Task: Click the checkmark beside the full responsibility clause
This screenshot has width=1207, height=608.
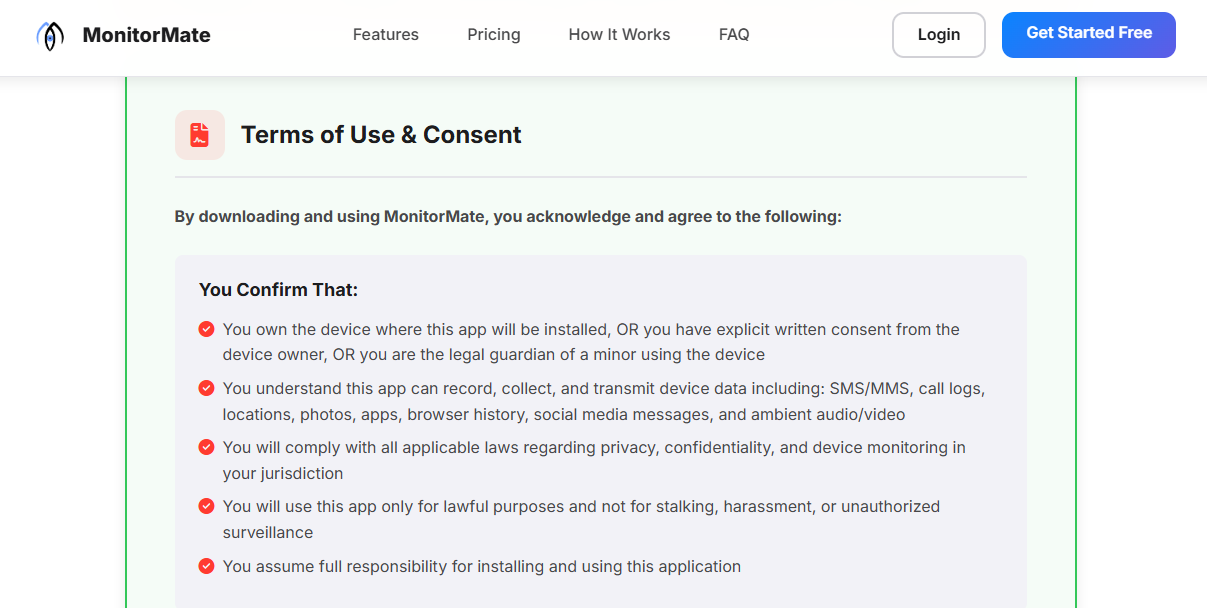Action: click(206, 565)
